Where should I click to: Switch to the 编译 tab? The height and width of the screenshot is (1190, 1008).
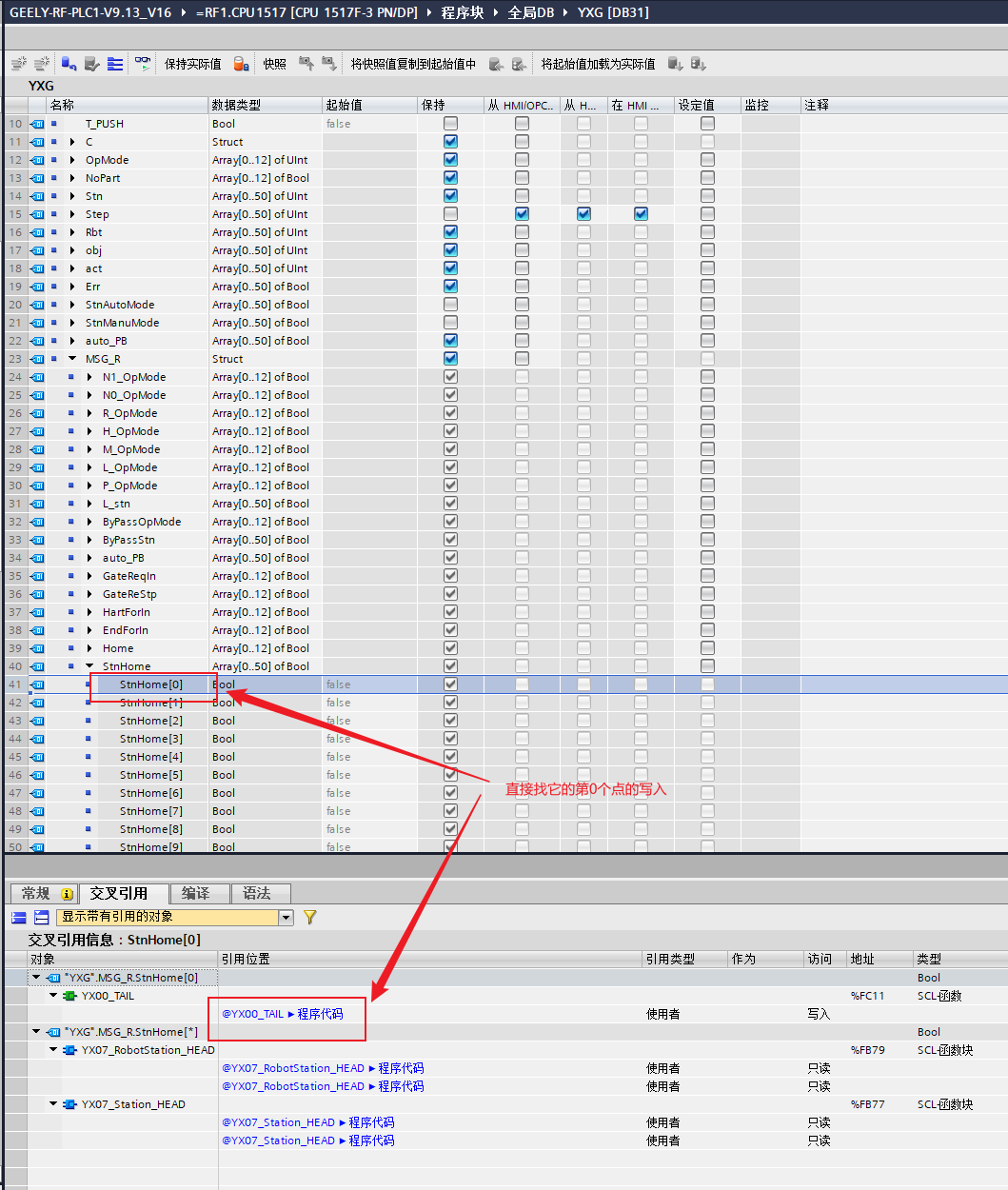pyautogui.click(x=195, y=893)
